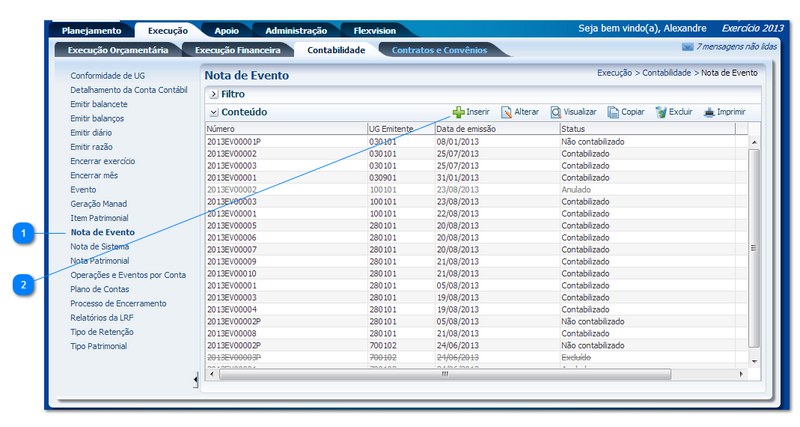Click the Visualizar magnifier icon
The width and height of the screenshot is (800, 427).
555,113
